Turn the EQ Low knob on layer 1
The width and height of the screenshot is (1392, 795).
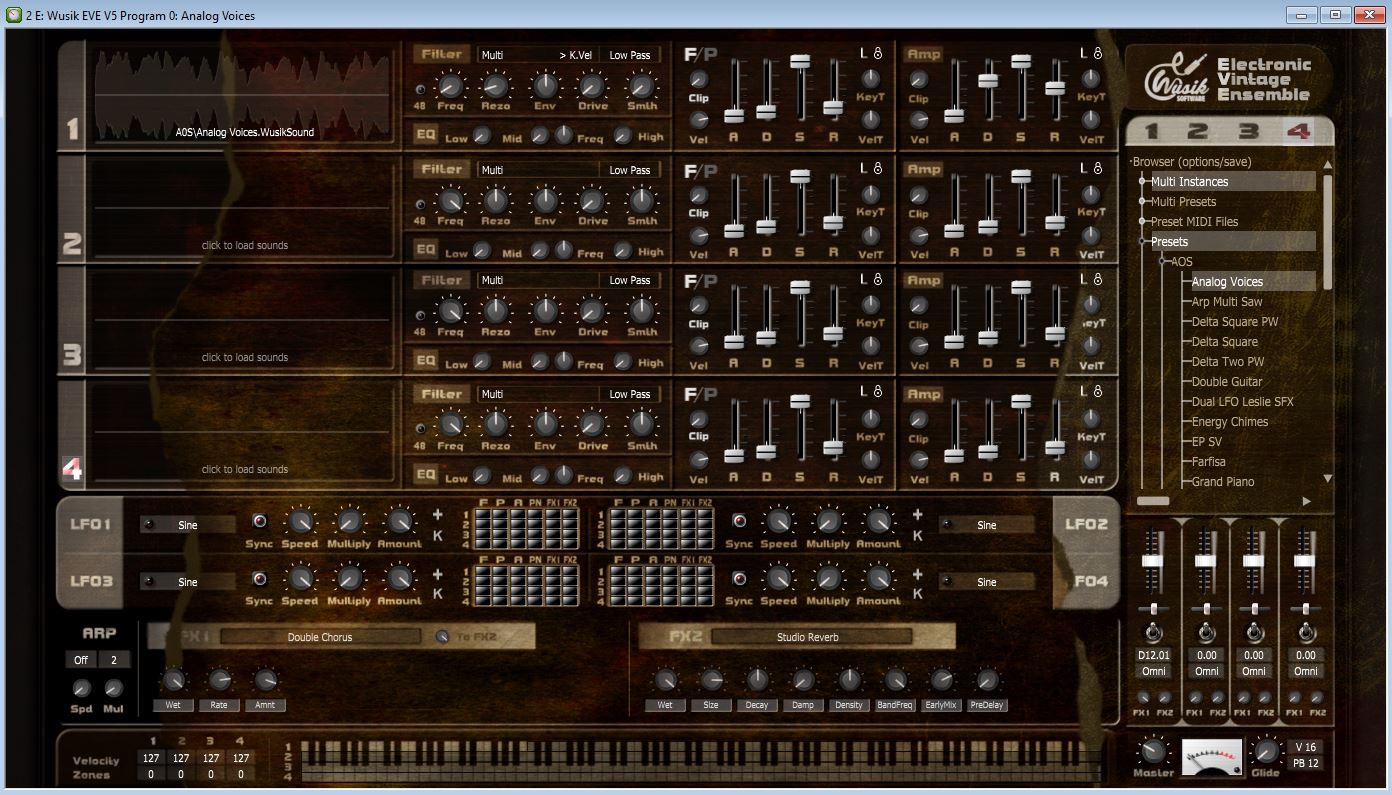pyautogui.click(x=481, y=136)
